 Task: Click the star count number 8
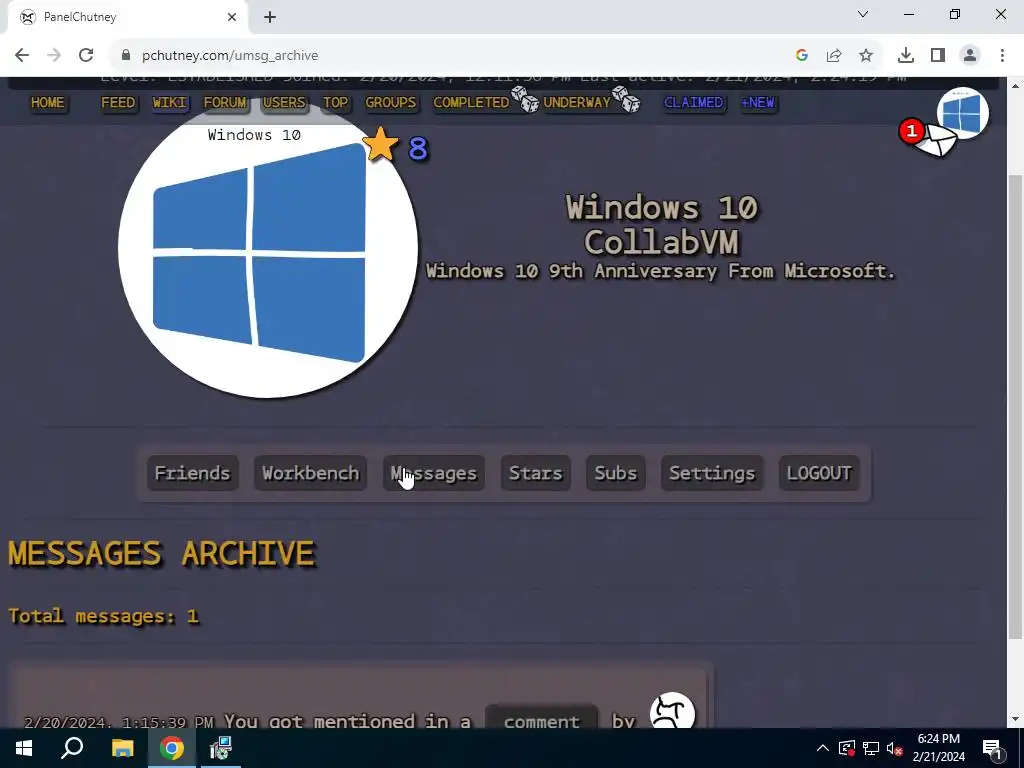[418, 149]
